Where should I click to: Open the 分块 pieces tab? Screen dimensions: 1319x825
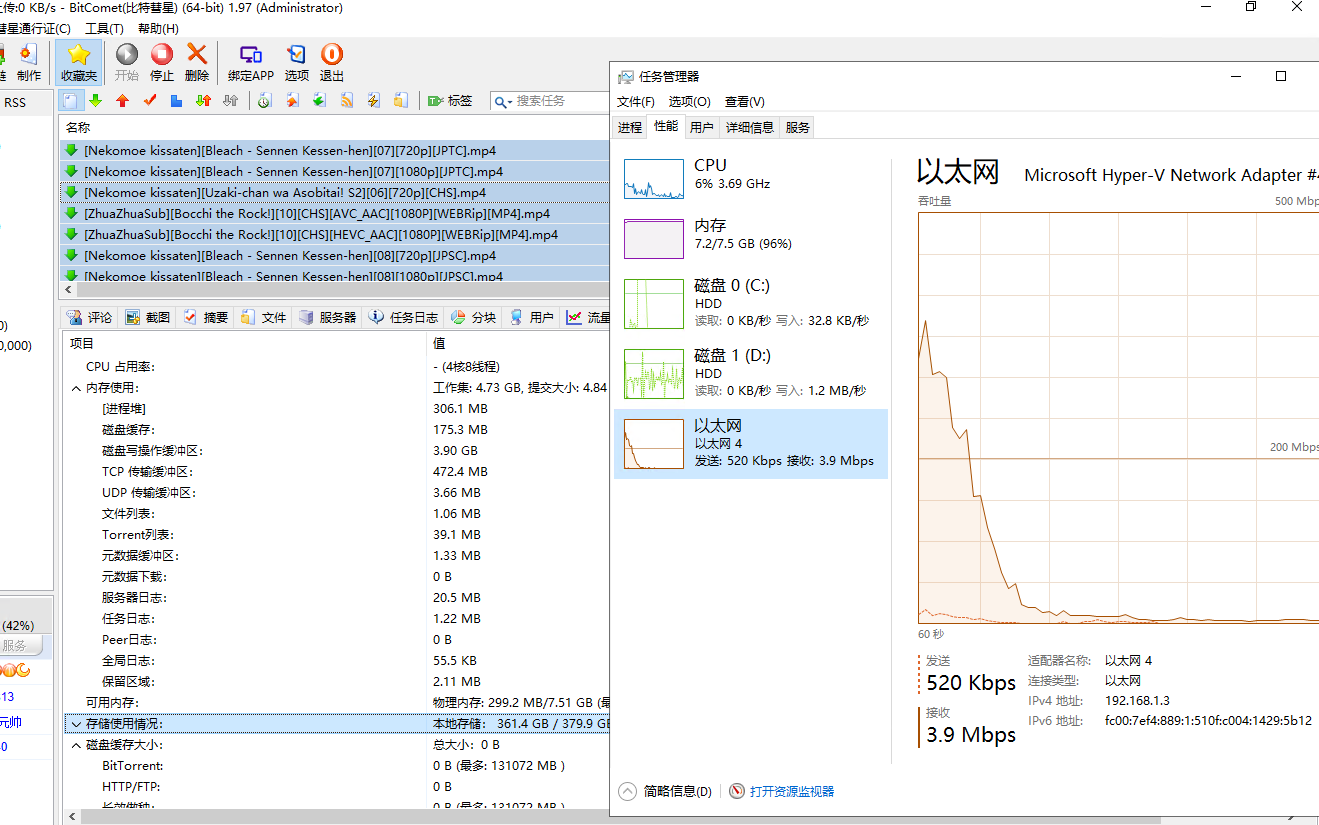[x=473, y=317]
